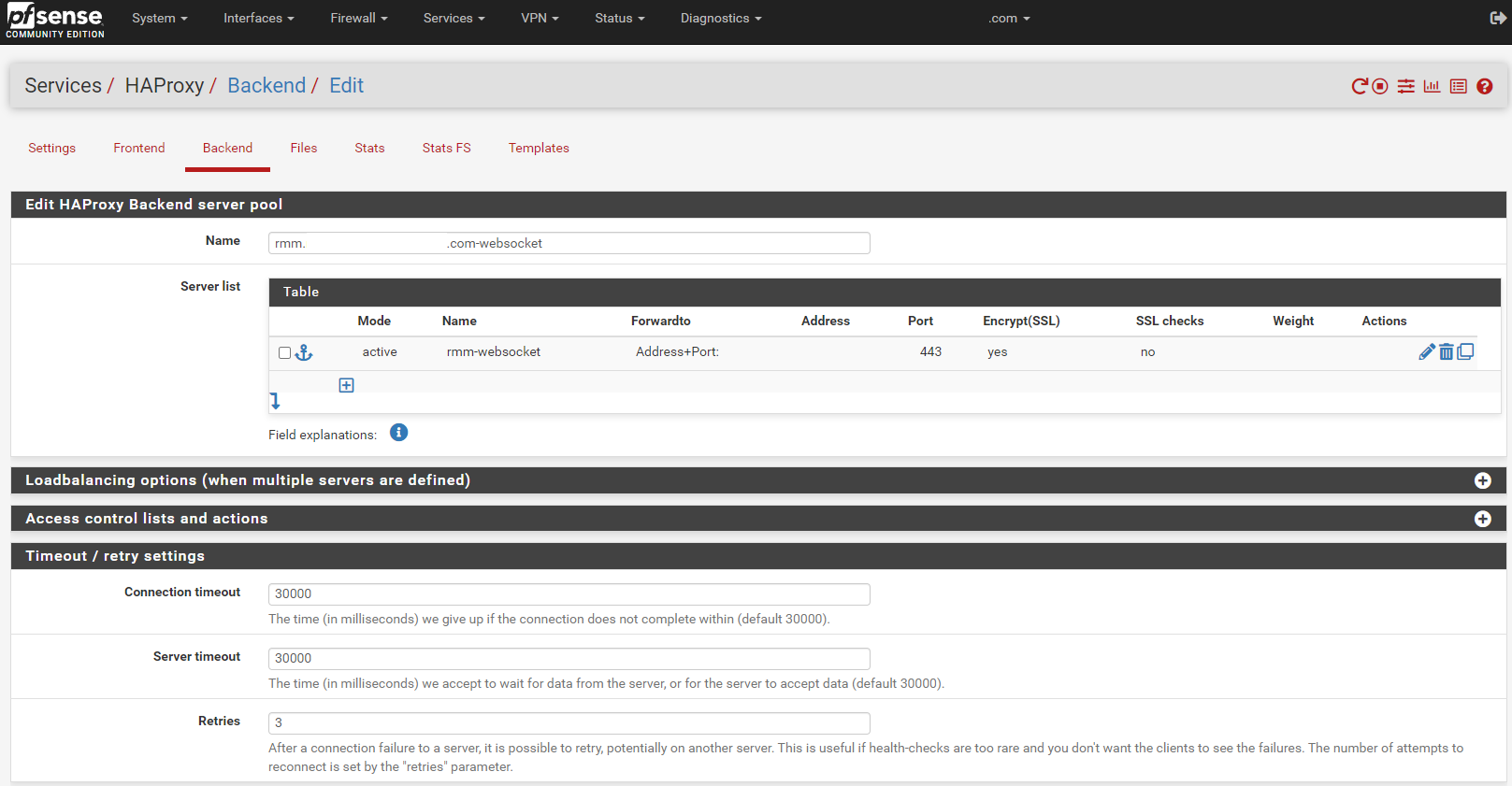The image size is (1512, 786).
Task: Click the 'active' mode cell
Action: [380, 351]
